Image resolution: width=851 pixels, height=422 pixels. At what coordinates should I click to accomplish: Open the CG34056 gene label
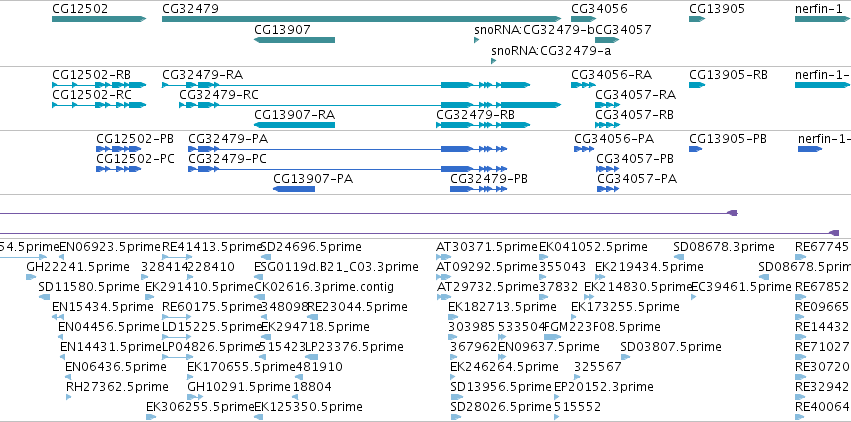pyautogui.click(x=599, y=9)
